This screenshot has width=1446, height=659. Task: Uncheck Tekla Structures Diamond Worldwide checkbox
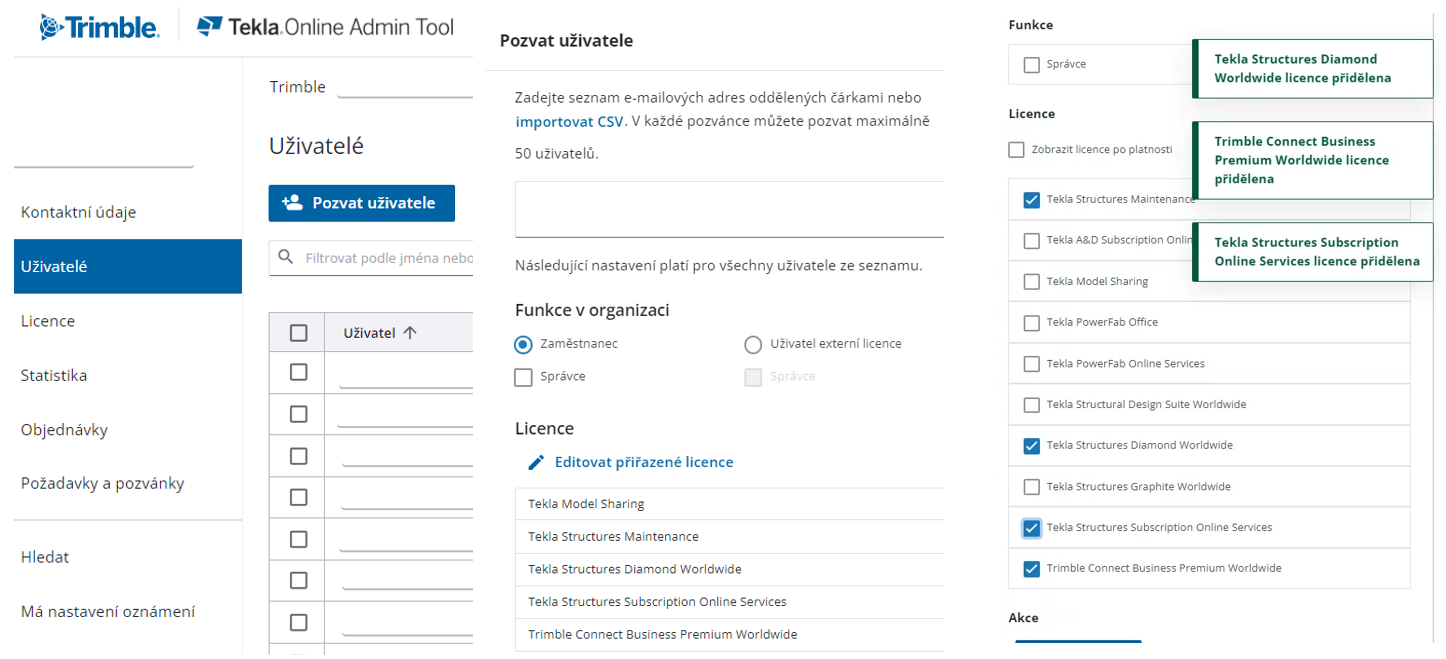pyautogui.click(x=1032, y=446)
